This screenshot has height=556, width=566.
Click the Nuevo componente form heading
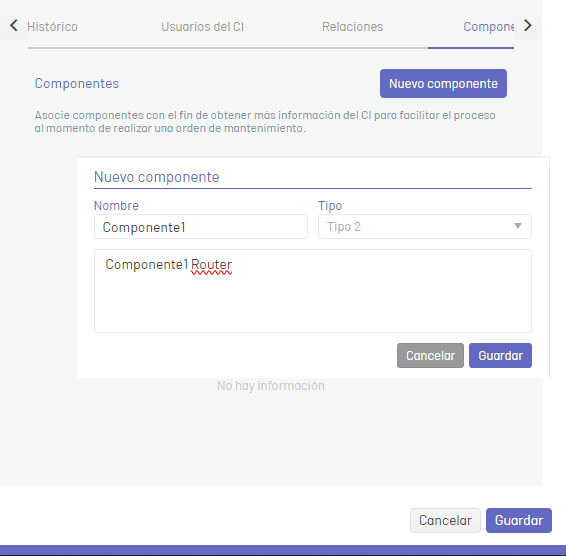(x=157, y=177)
